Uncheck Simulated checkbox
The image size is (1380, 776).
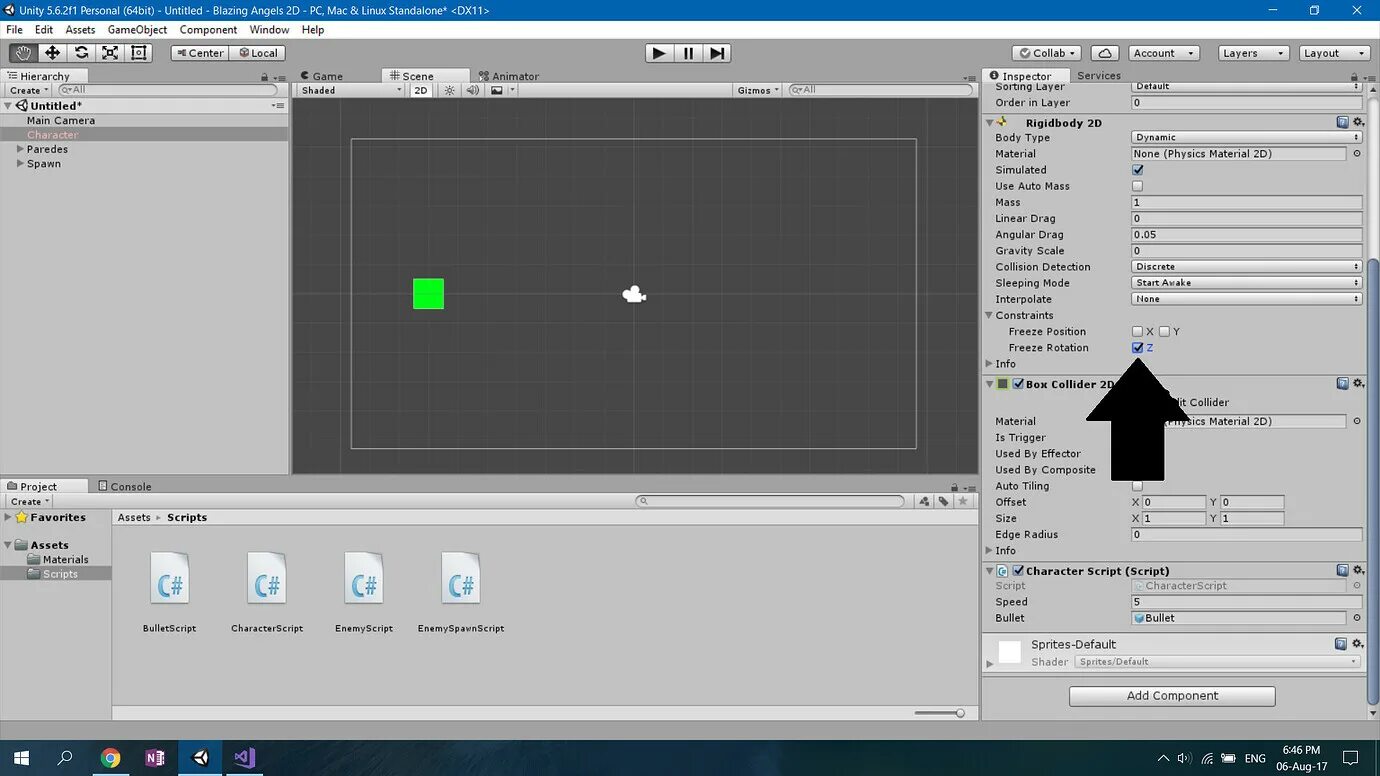tap(1137, 170)
